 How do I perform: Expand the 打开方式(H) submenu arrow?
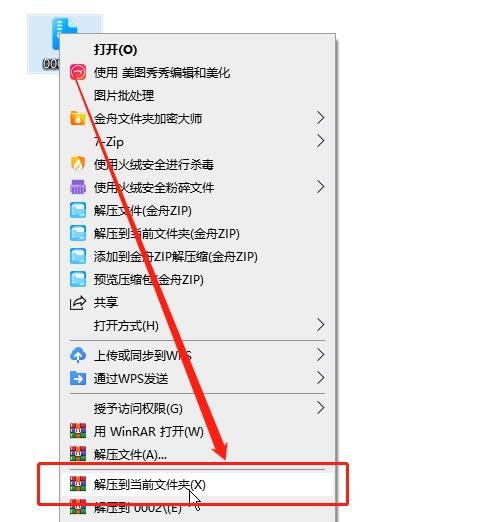click(320, 325)
